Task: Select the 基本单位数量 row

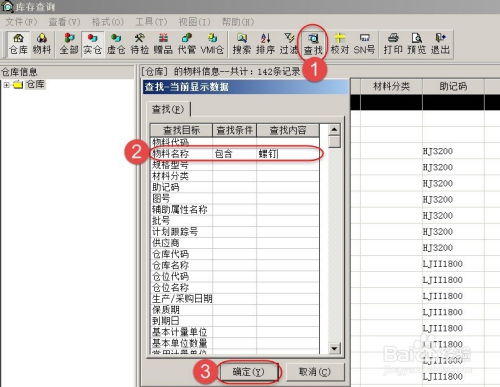Action: [x=235, y=343]
